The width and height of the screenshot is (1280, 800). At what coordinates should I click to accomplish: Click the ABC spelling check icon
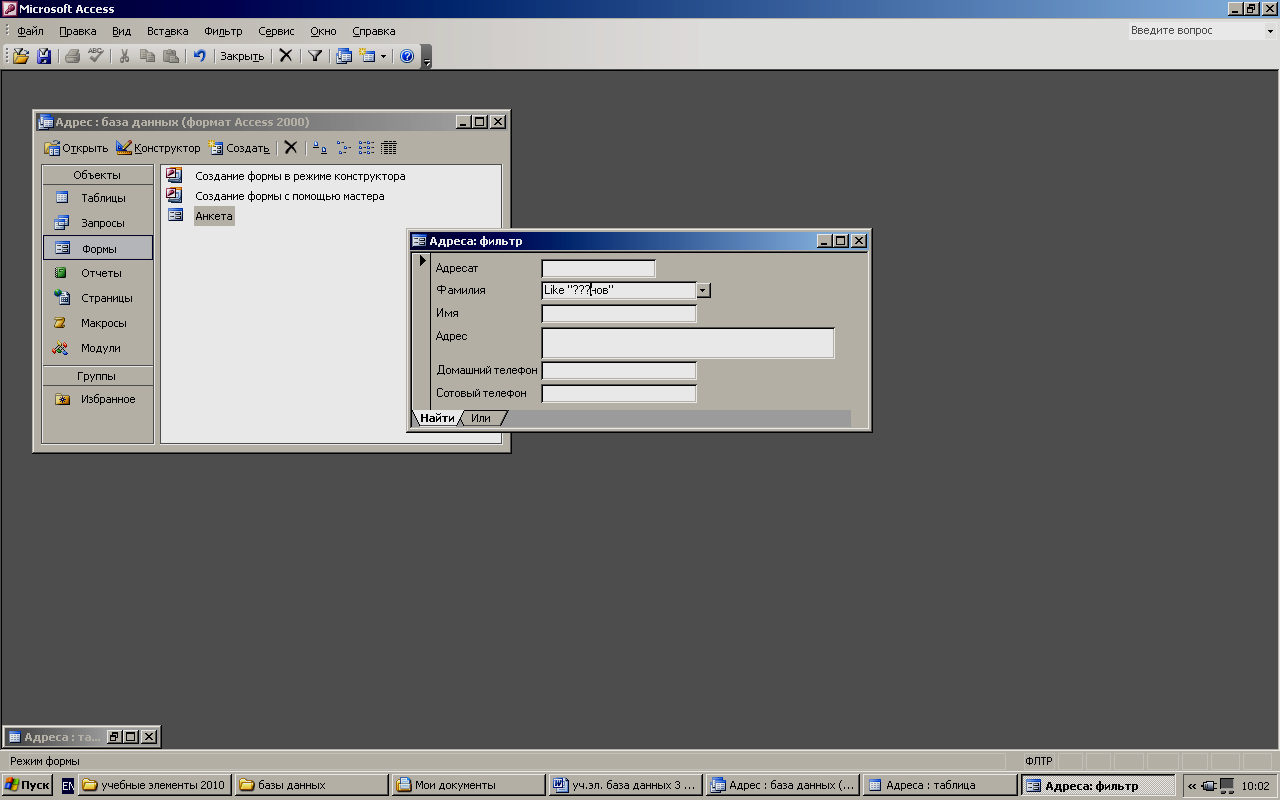(96, 56)
